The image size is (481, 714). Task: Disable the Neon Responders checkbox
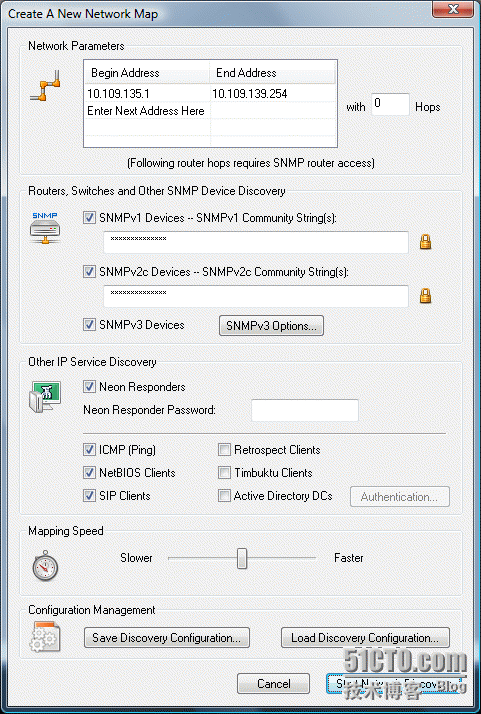[x=89, y=387]
